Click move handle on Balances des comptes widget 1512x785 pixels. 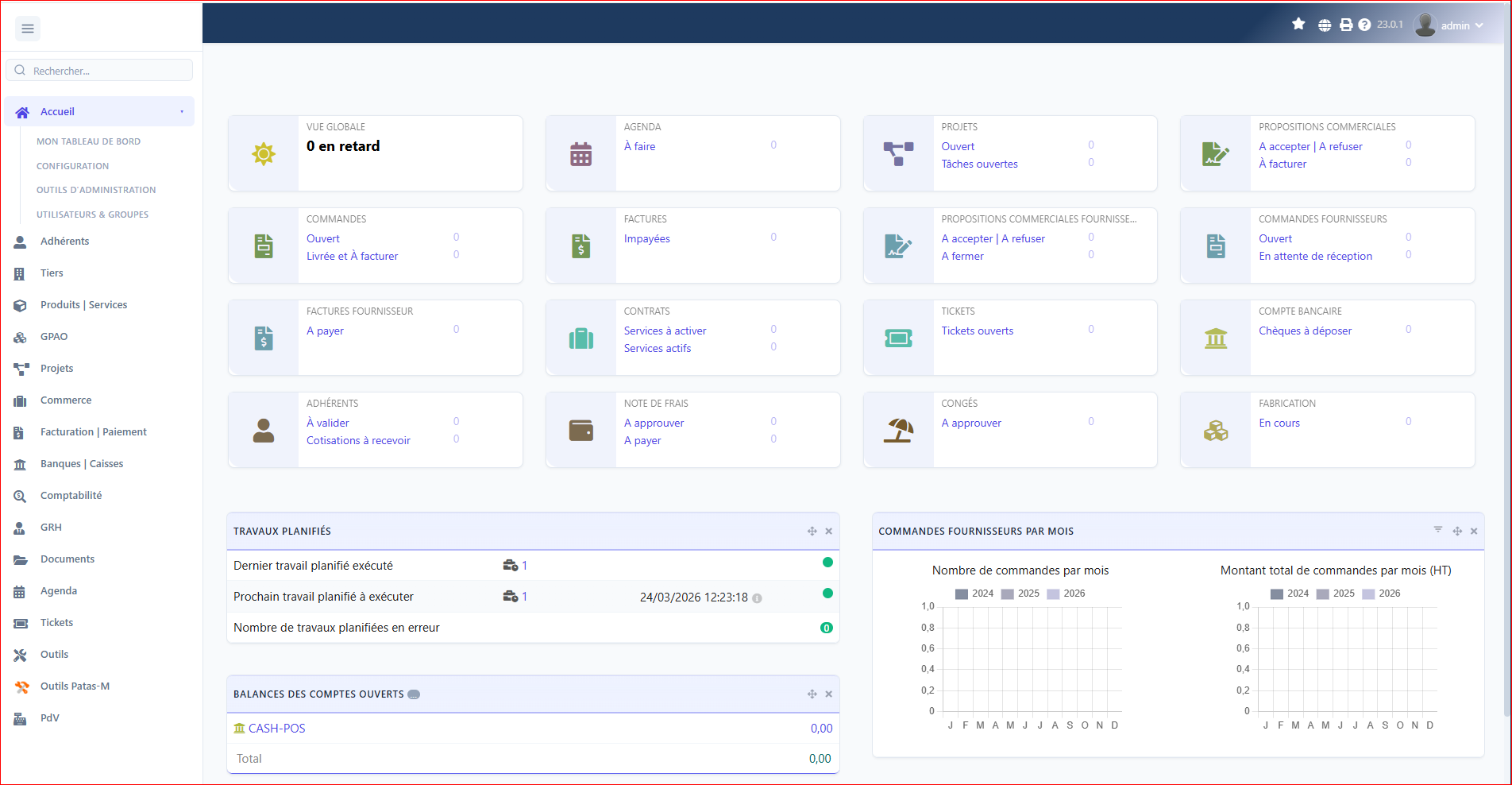click(812, 694)
